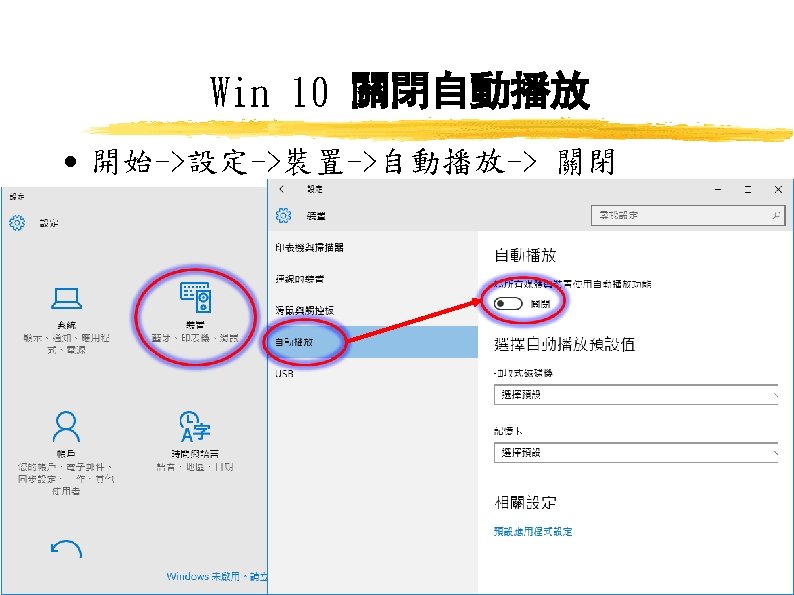Open the Time & Language clock icon
Image resolution: width=794 pixels, height=595 pixels.
pos(195,426)
